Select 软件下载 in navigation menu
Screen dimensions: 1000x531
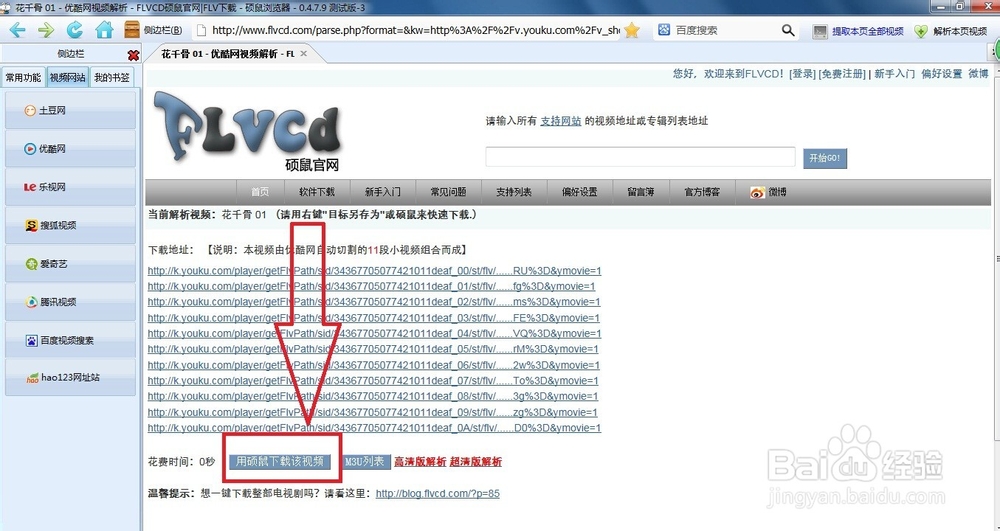[x=317, y=192]
